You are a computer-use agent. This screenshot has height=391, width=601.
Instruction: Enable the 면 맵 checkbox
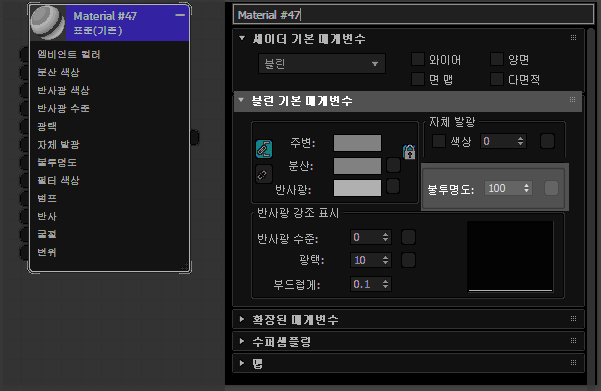tap(417, 79)
